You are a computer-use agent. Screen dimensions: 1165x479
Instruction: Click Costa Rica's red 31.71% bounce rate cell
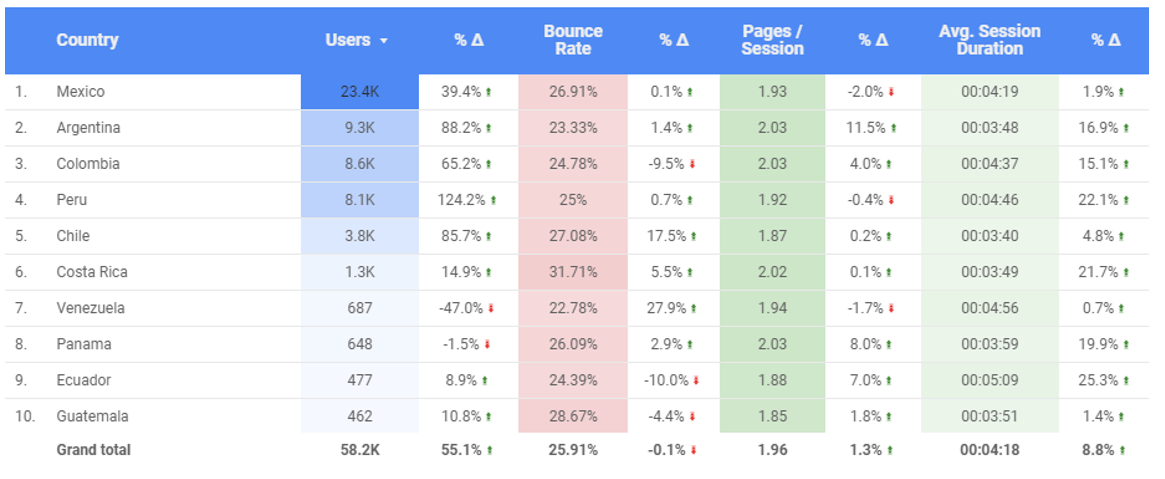pyautogui.click(x=572, y=272)
